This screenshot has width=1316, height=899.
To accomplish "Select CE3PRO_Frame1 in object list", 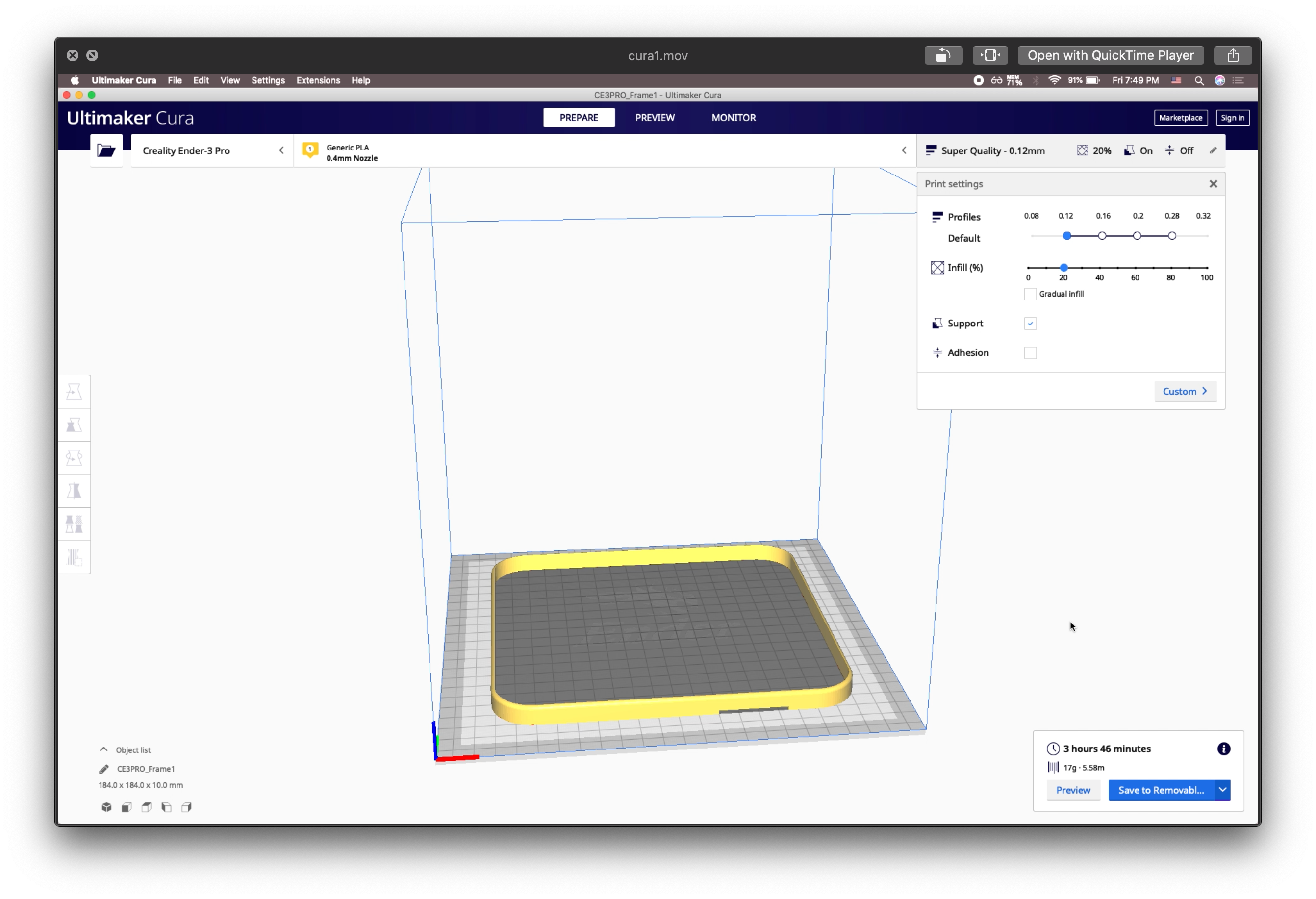I will coord(146,769).
